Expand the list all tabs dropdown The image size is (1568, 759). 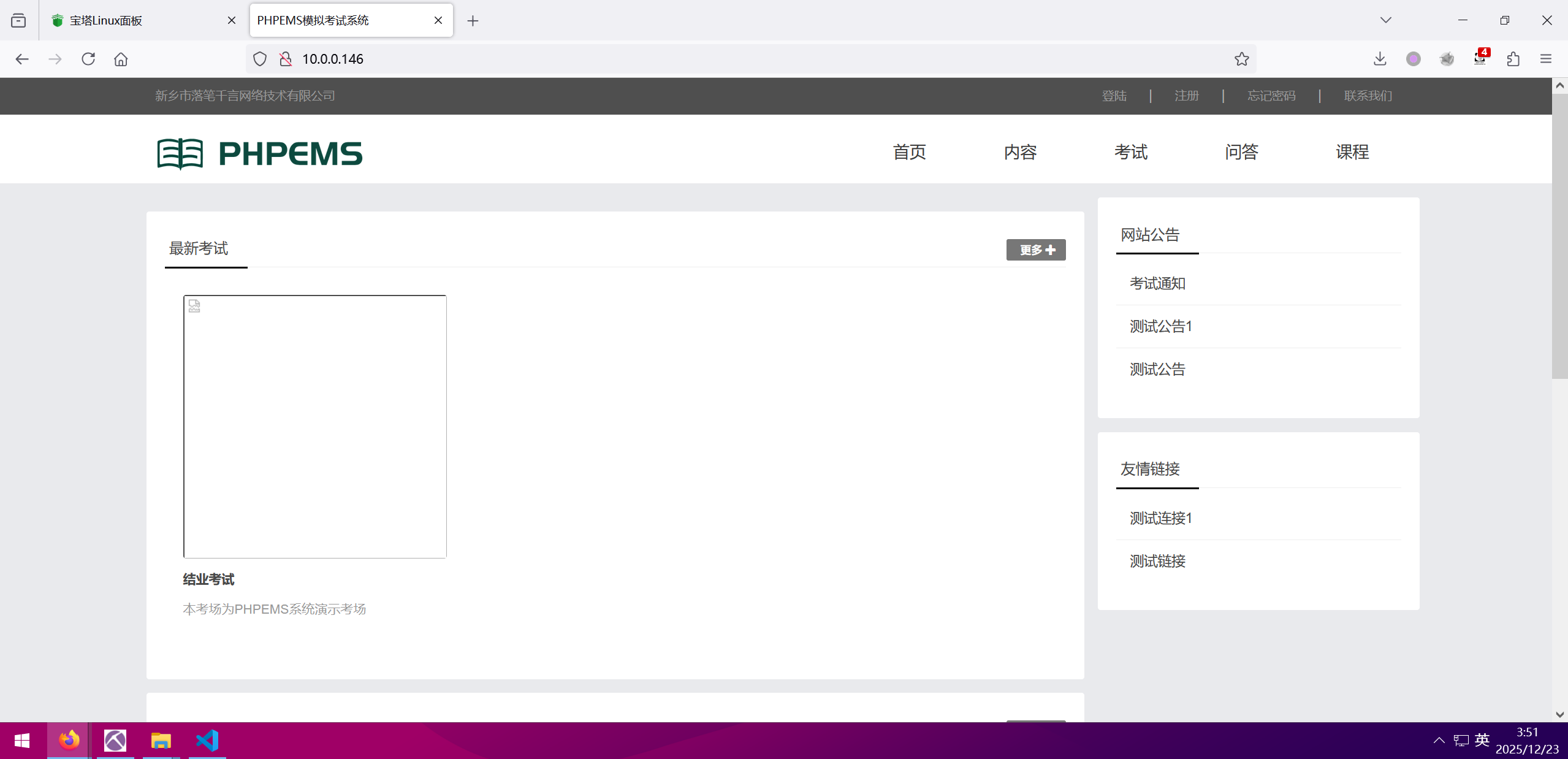click(1386, 20)
